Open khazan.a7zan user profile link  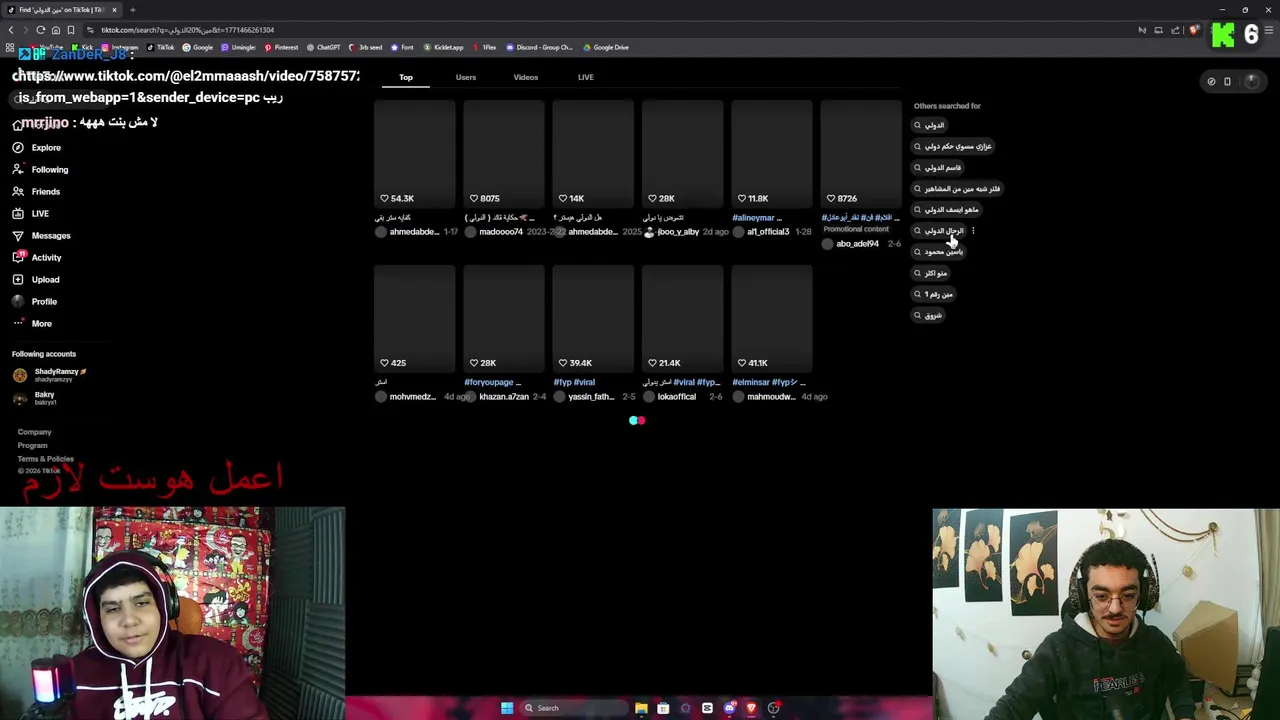[504, 397]
